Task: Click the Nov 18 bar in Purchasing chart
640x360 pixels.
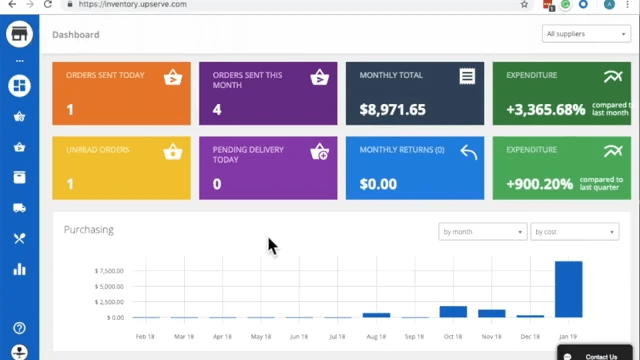Action: click(x=492, y=313)
